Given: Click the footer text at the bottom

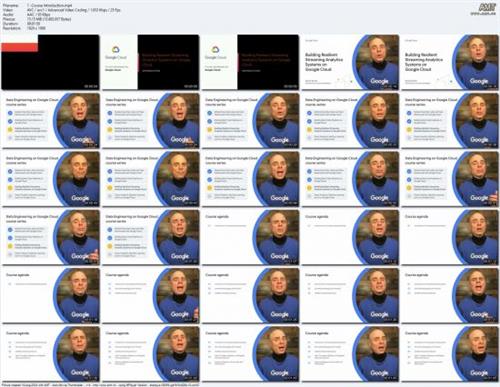Looking at the screenshot, I should [100, 385].
